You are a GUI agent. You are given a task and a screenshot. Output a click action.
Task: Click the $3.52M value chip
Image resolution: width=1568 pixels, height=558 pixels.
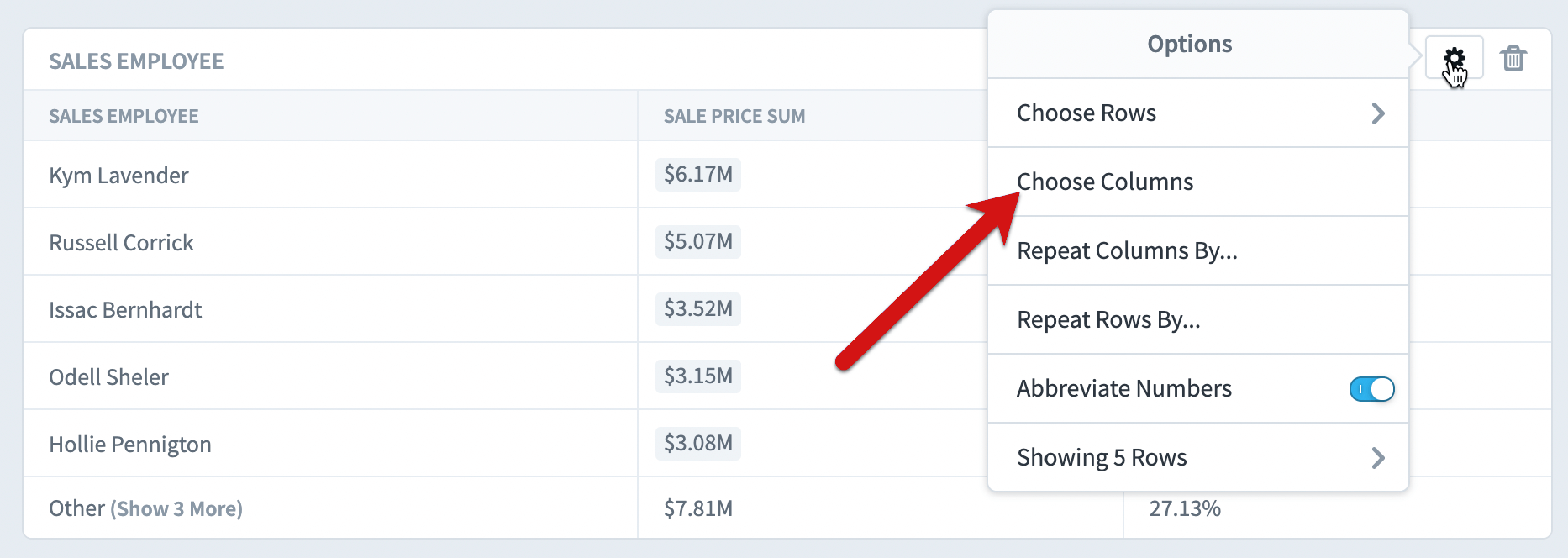point(698,309)
